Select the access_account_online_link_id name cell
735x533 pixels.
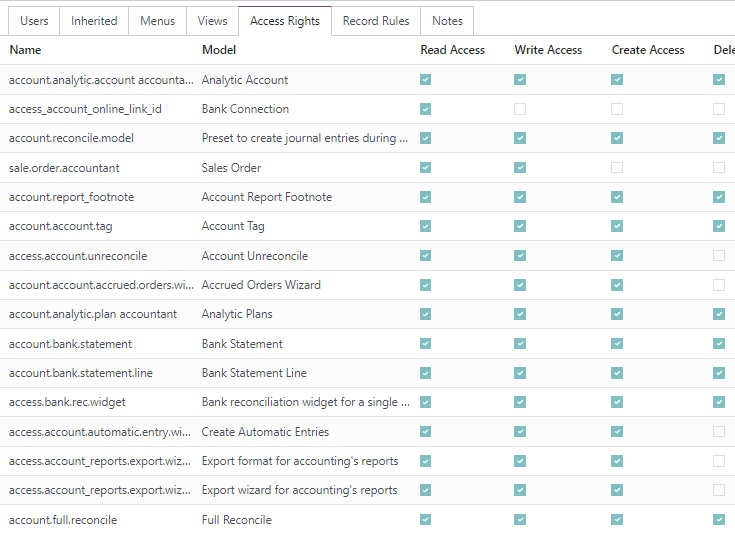coord(85,109)
